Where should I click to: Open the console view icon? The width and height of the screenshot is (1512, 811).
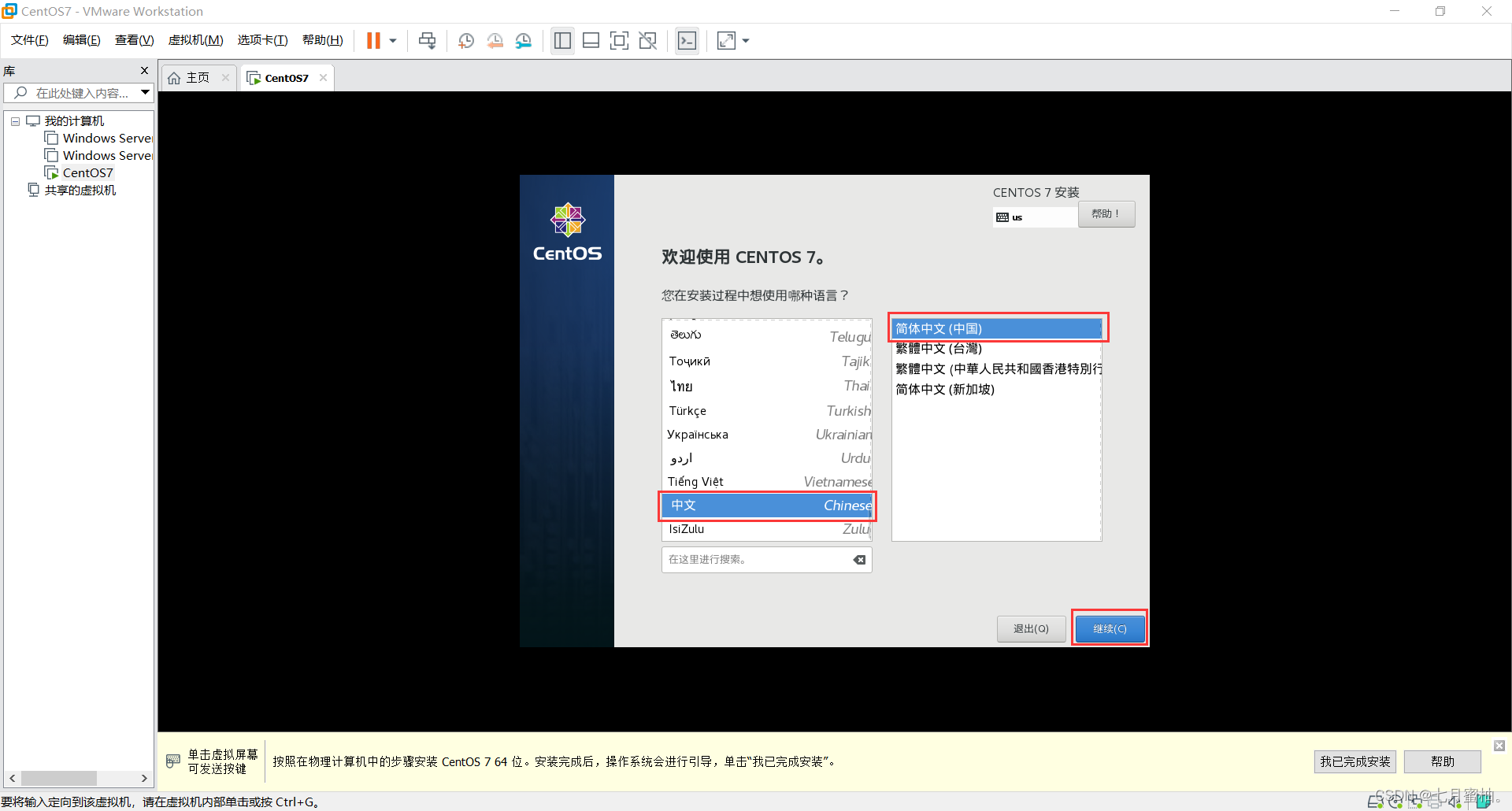coord(687,40)
